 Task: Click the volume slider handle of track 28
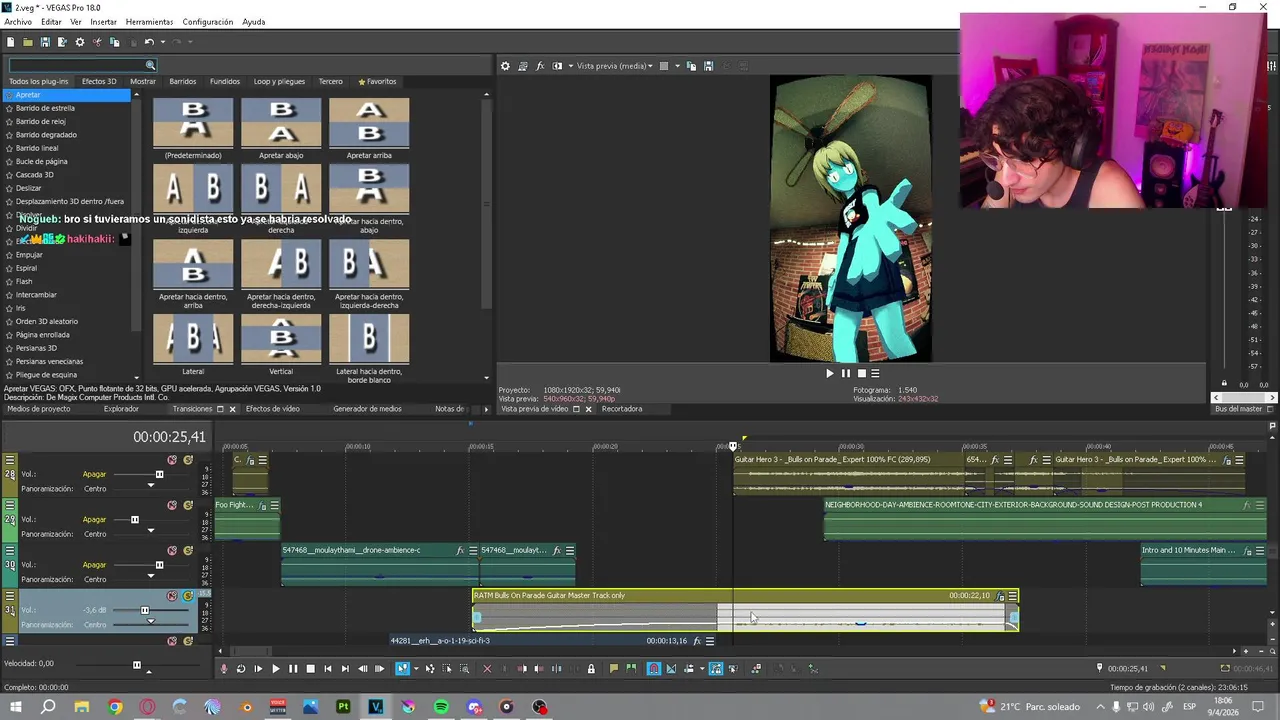[159, 474]
